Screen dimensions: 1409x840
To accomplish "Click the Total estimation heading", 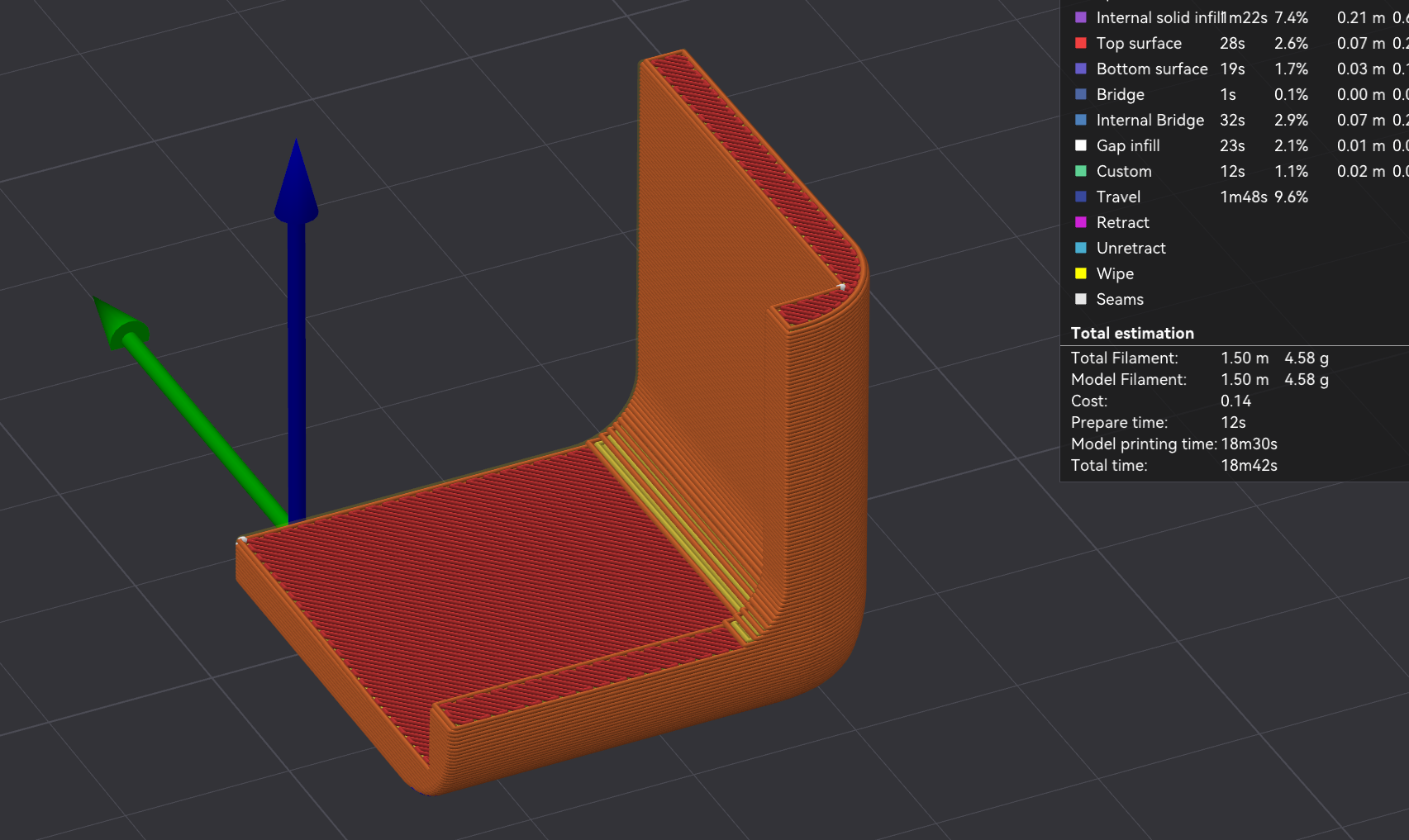I will (1131, 333).
